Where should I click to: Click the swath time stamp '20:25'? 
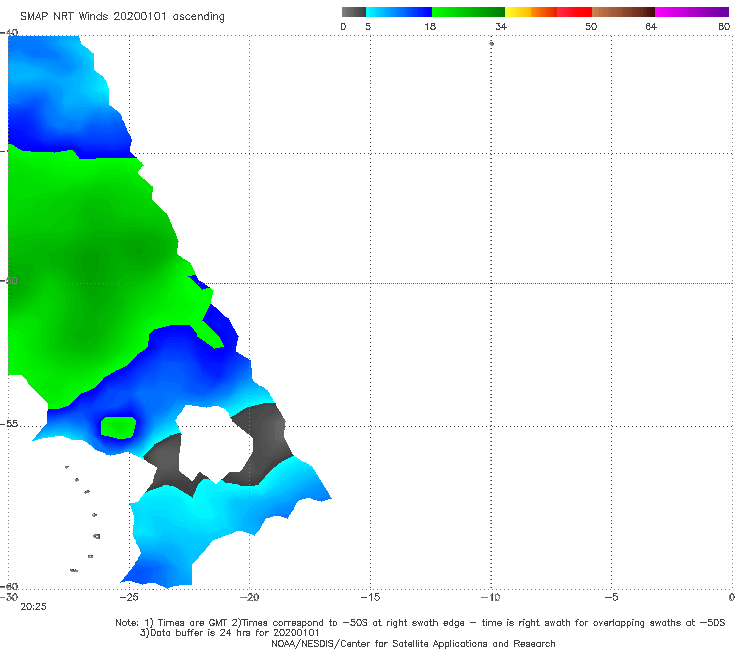[x=34, y=607]
